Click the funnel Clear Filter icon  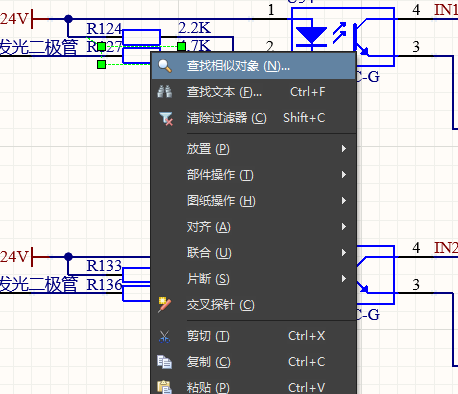166,119
